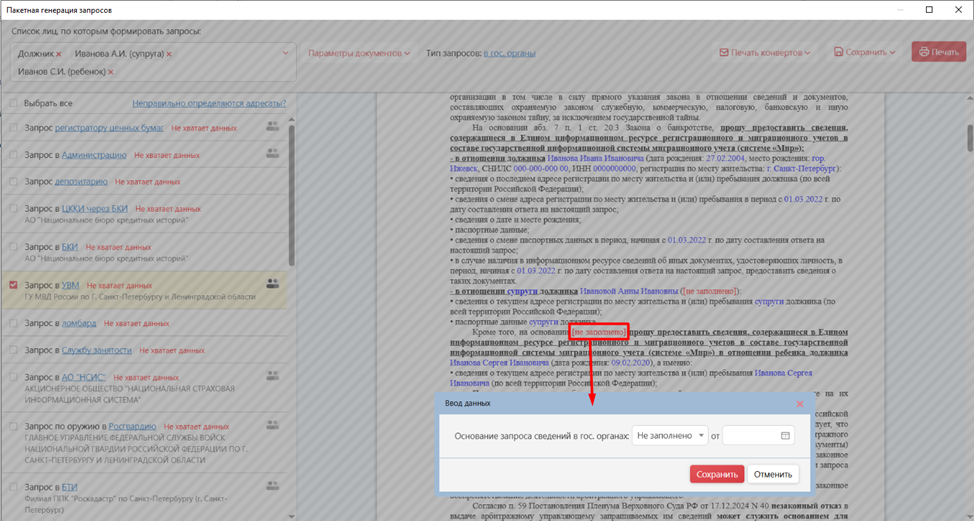Viewport: 974px width, 521px height.
Task: Click Сохранить in the Ввод данных dialog
Action: [716, 474]
